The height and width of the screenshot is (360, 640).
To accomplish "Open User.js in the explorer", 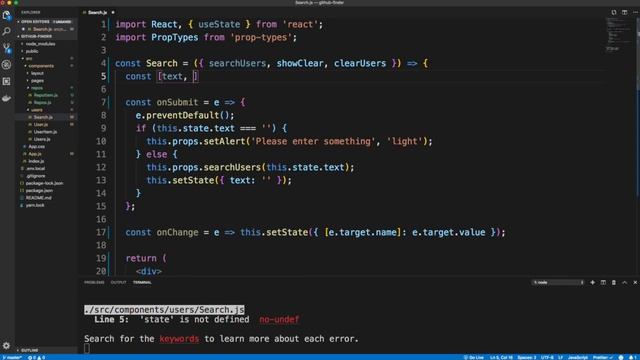I will tap(40, 124).
